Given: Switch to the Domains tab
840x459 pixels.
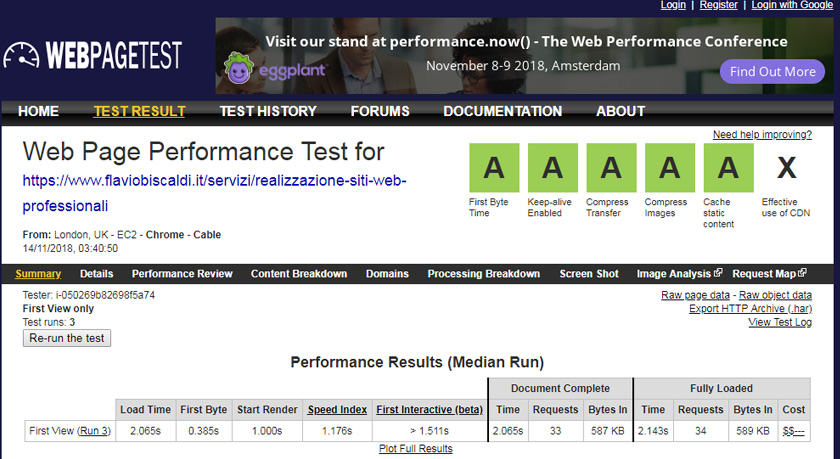Looking at the screenshot, I should (x=387, y=274).
